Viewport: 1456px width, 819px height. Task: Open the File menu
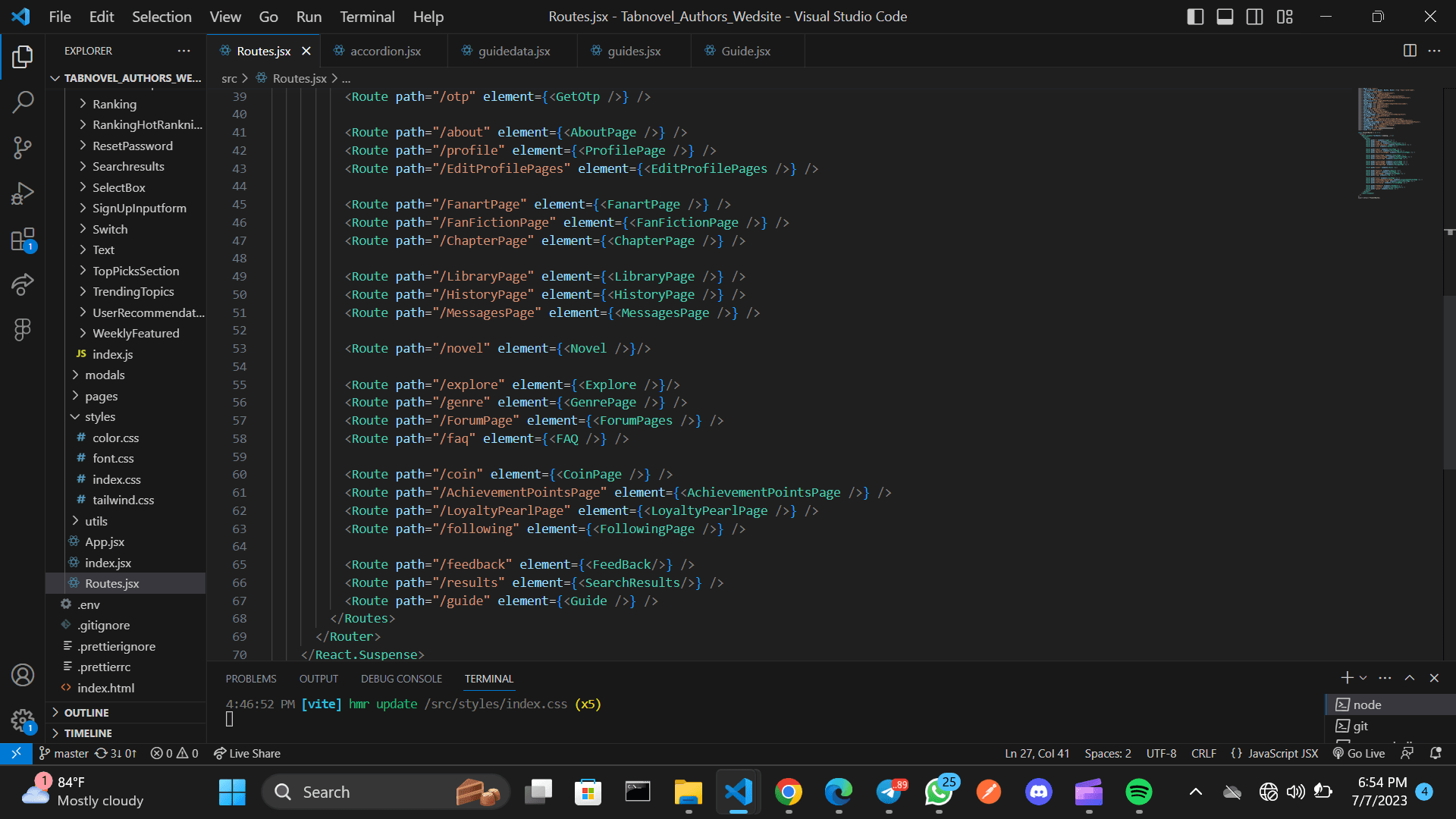(x=60, y=17)
